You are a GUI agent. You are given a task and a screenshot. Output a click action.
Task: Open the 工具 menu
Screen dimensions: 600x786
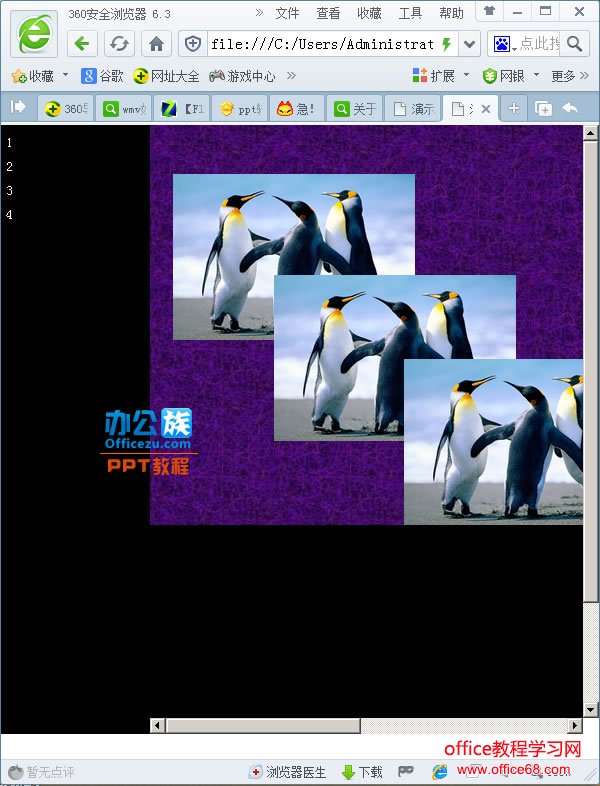[x=410, y=13]
